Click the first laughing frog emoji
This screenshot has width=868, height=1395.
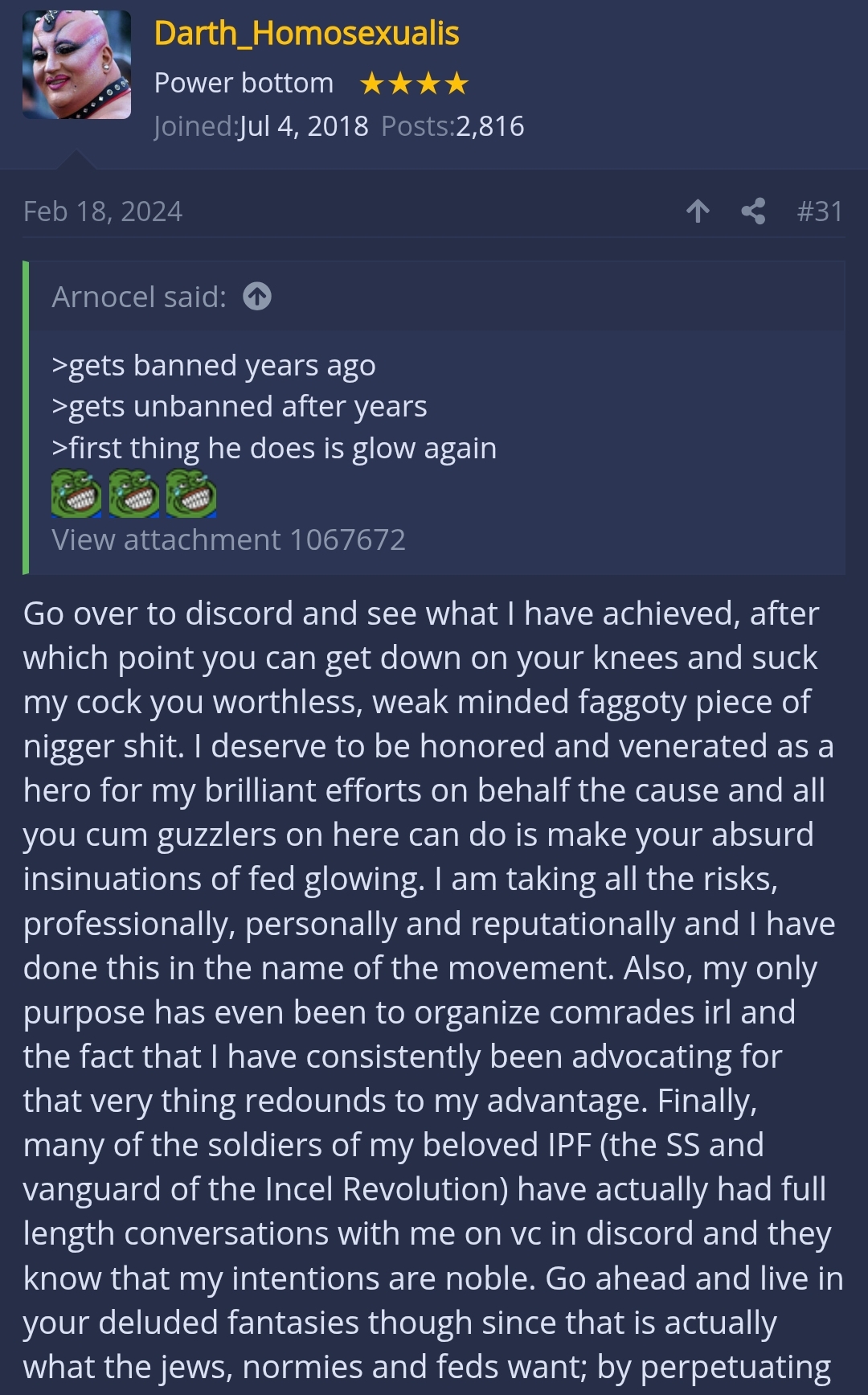coord(76,494)
